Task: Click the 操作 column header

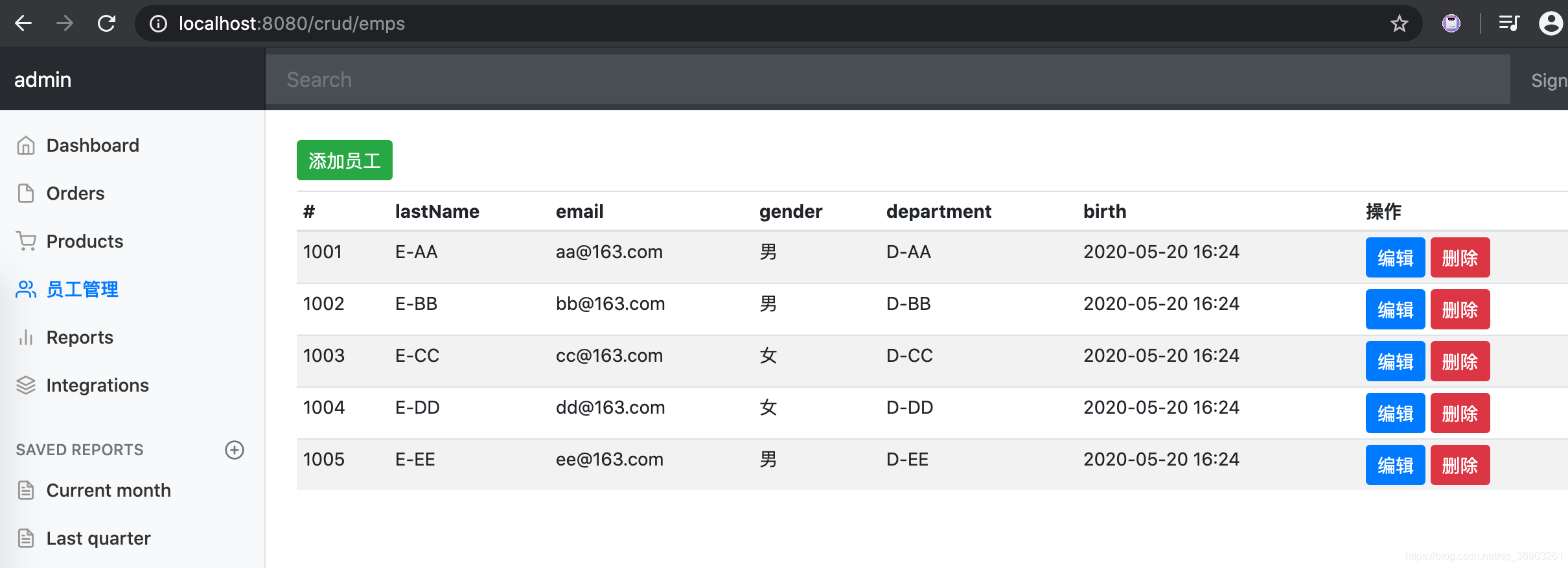Action: click(x=1383, y=211)
